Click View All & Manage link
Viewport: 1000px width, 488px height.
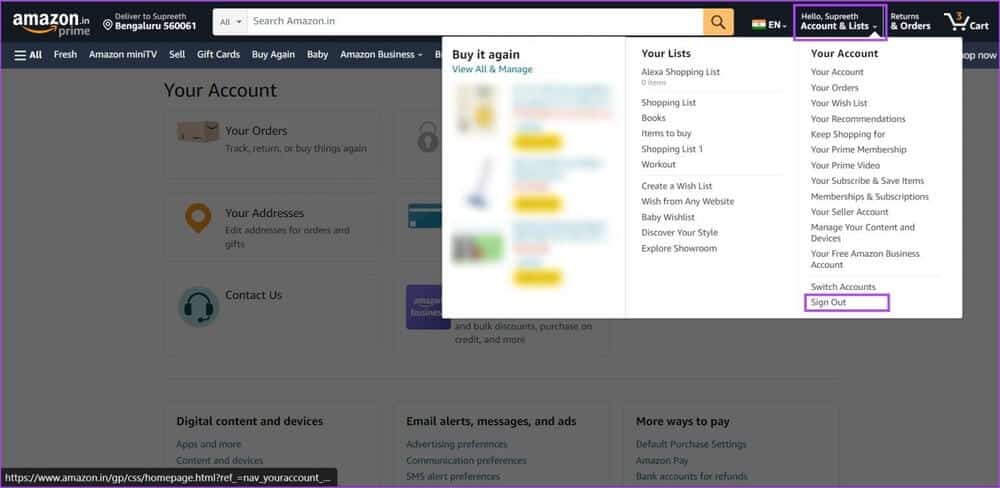pos(492,70)
